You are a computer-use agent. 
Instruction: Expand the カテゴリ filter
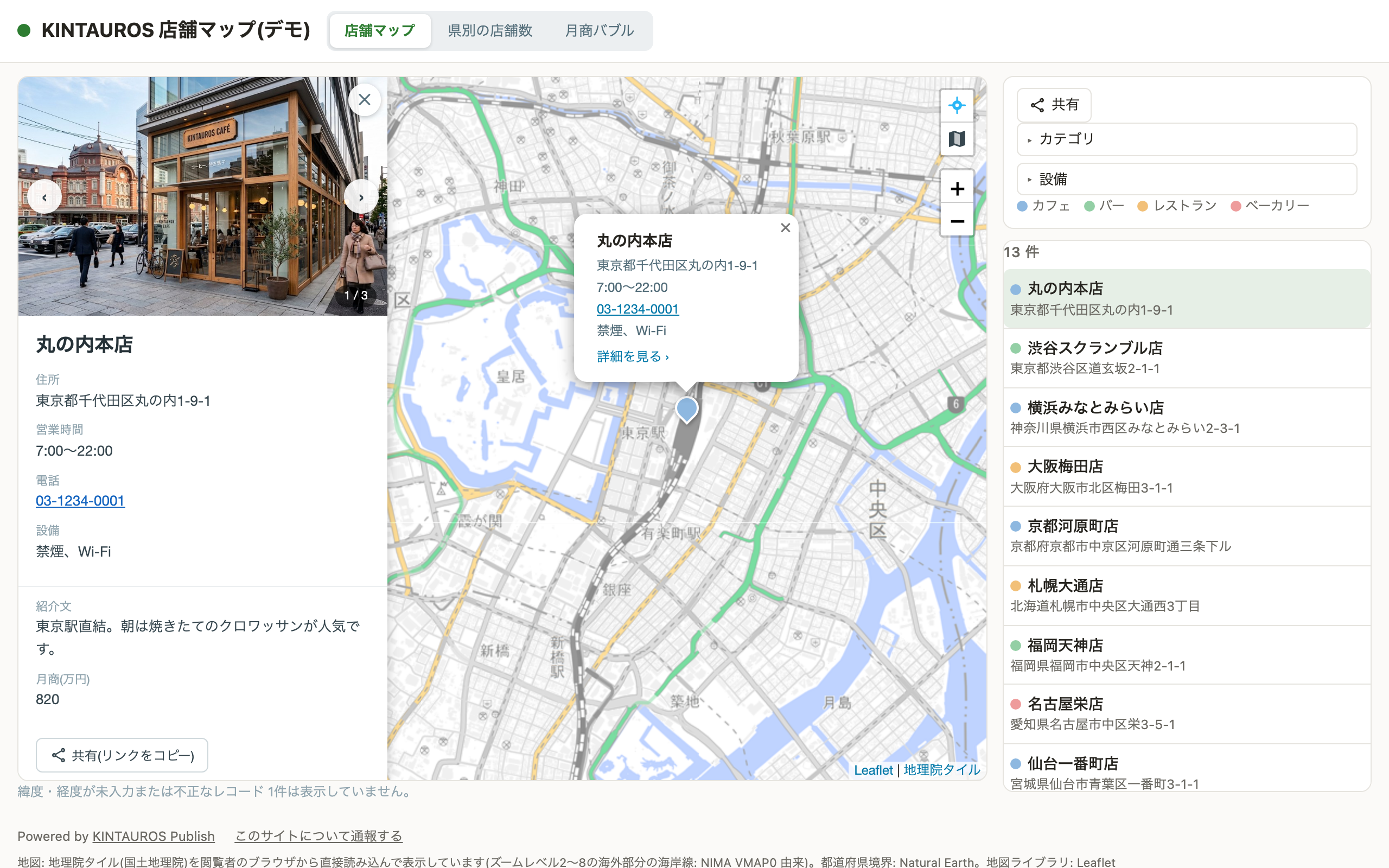coord(1187,139)
